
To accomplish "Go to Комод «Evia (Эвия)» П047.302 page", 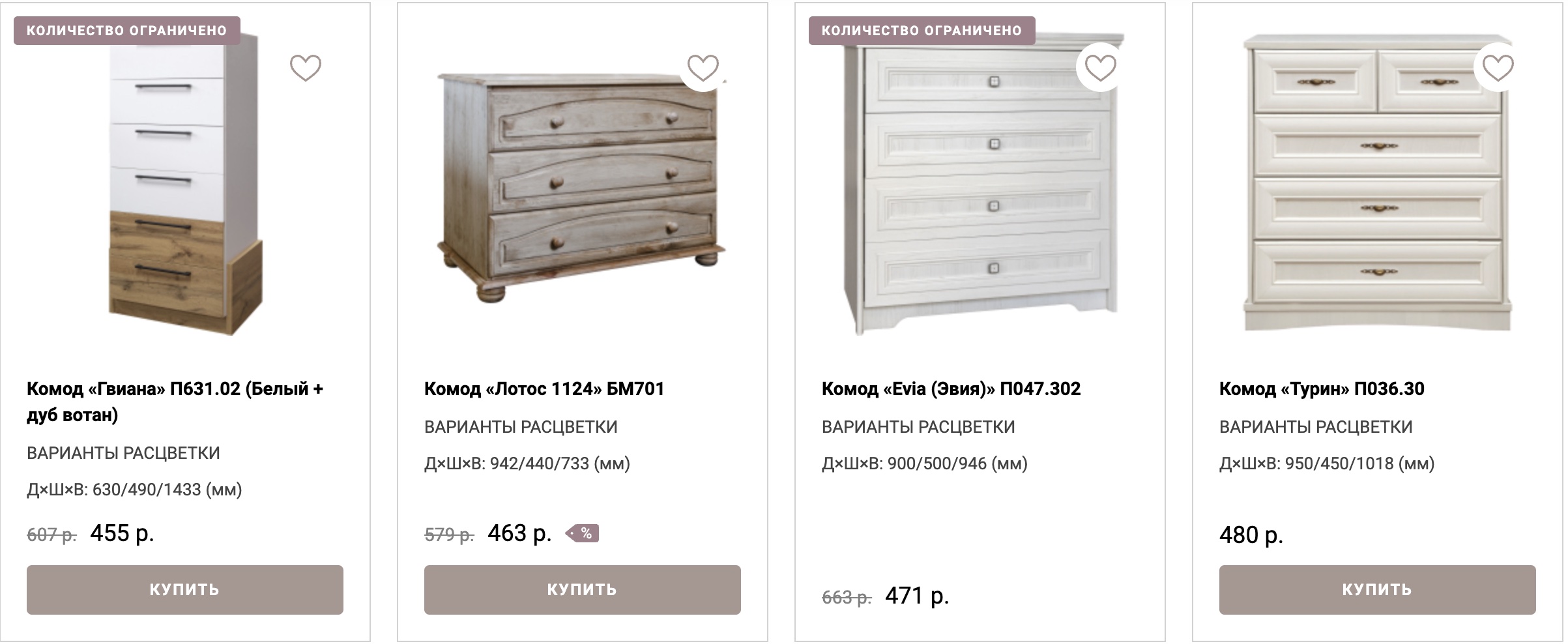I will tap(951, 389).
